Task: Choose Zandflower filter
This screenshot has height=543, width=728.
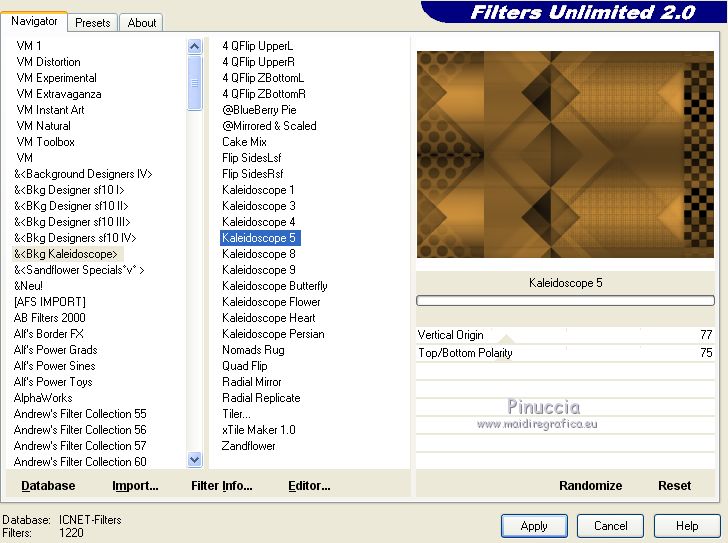Action: 248,446
